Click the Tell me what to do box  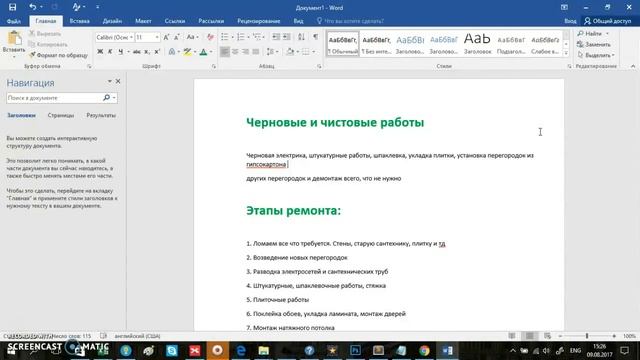(350, 21)
